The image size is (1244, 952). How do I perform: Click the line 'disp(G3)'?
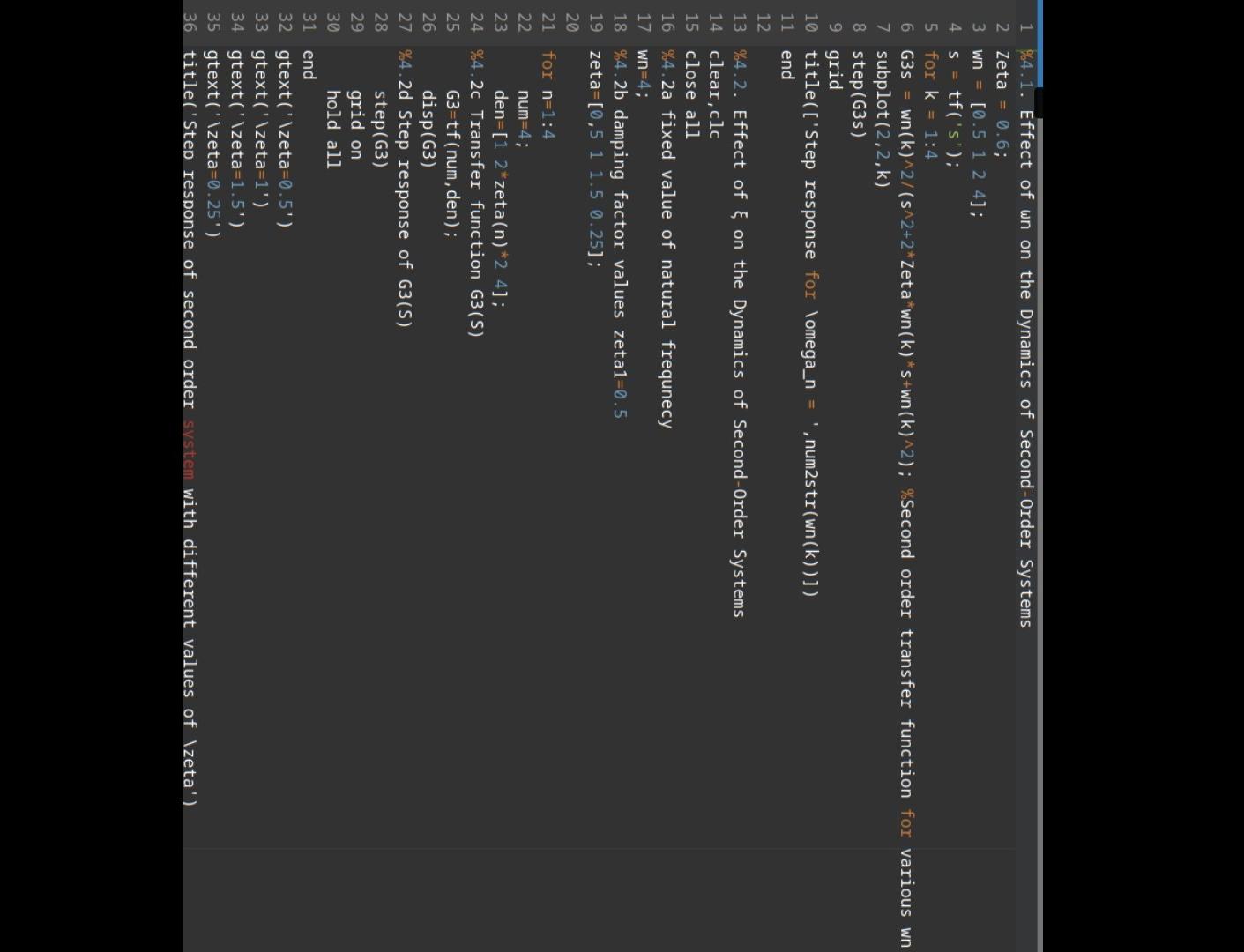click(429, 128)
